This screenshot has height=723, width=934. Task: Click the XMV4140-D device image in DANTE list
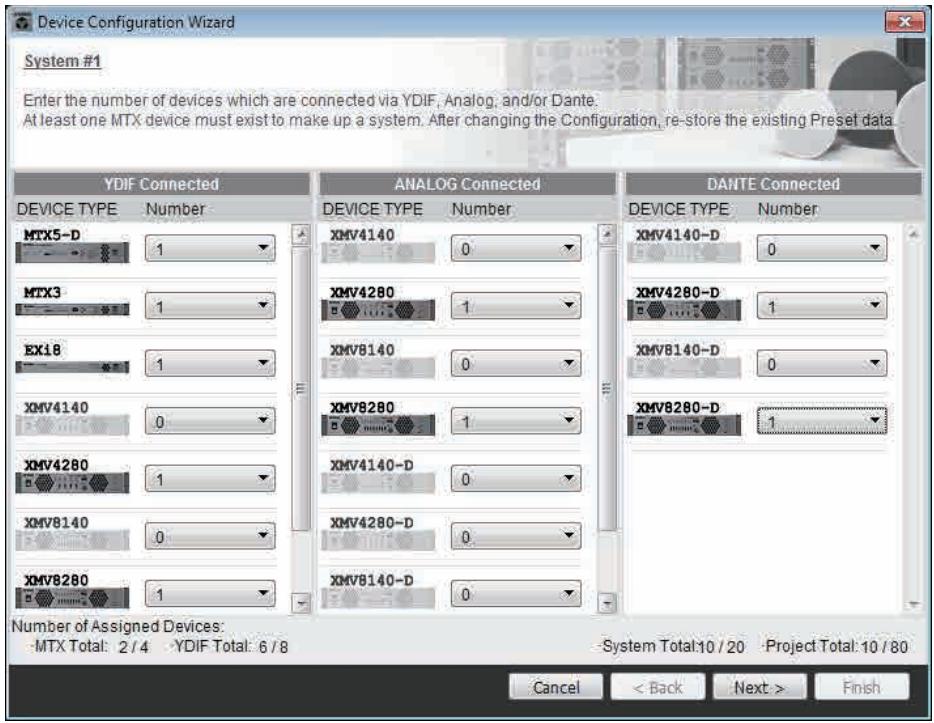coord(684,253)
